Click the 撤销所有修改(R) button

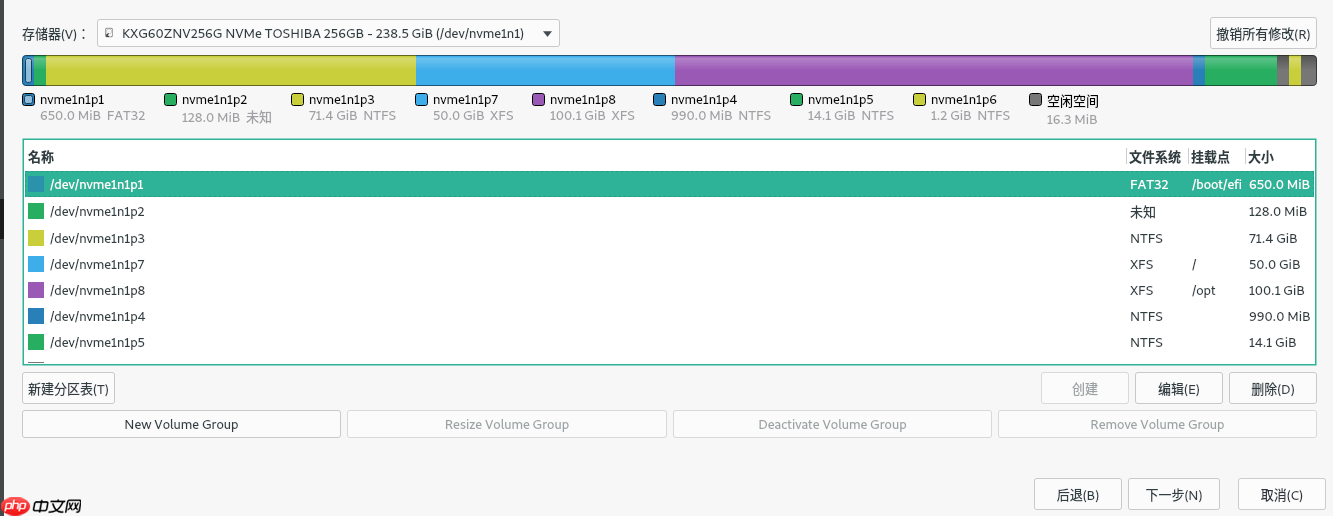click(1263, 33)
